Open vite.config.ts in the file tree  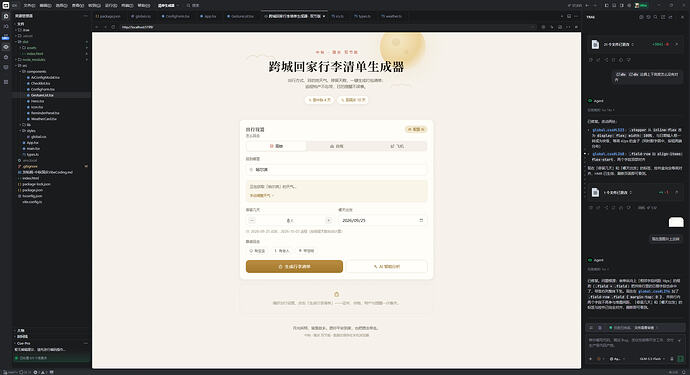click(x=32, y=202)
